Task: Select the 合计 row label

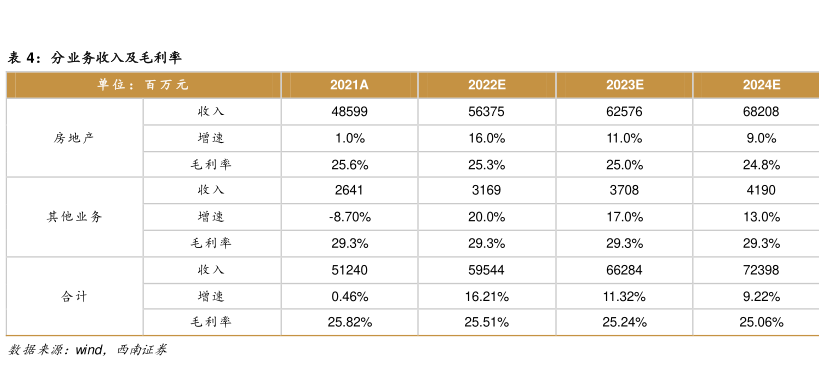Action: coord(74,297)
